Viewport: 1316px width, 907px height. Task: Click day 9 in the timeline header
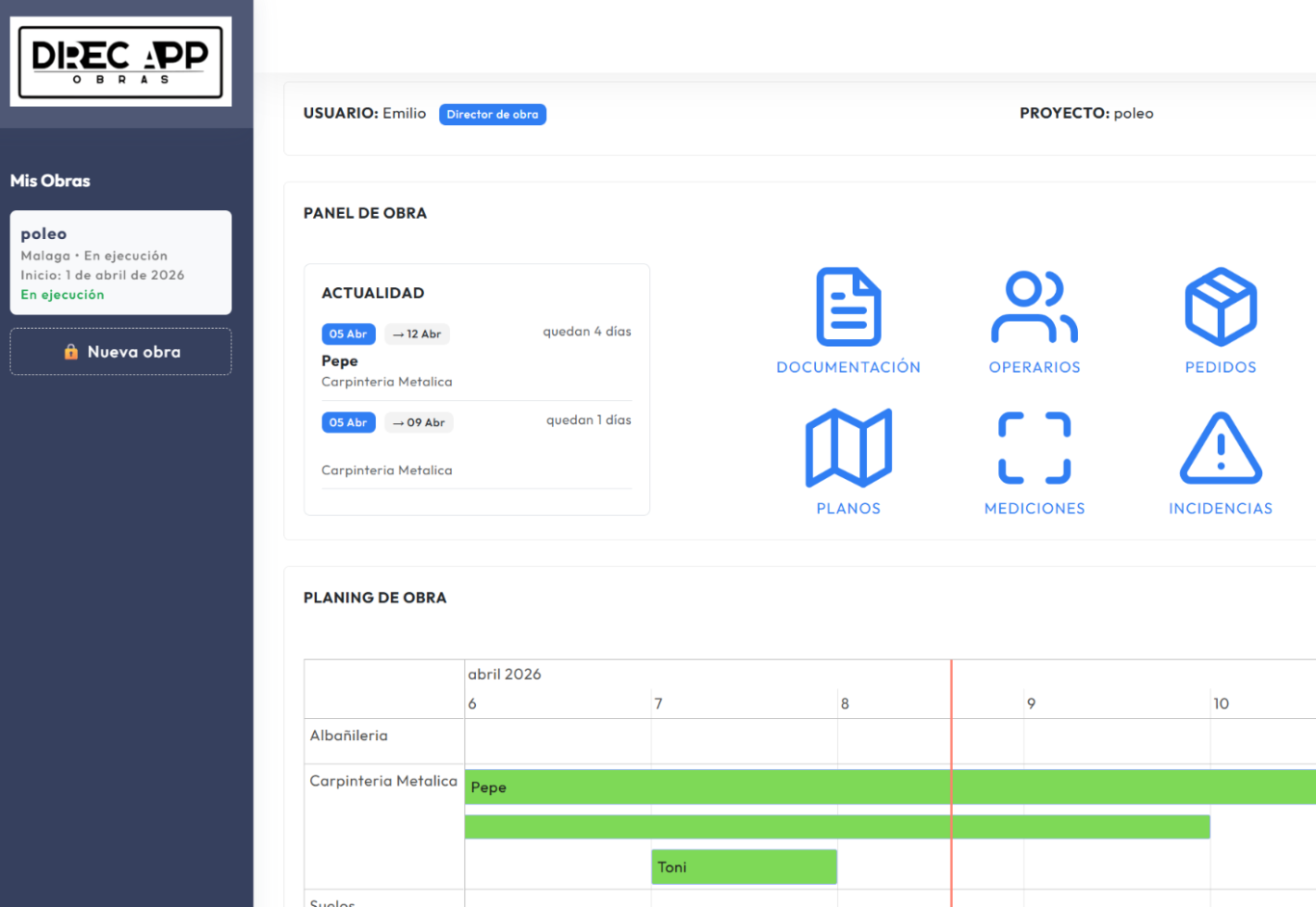(x=1031, y=704)
